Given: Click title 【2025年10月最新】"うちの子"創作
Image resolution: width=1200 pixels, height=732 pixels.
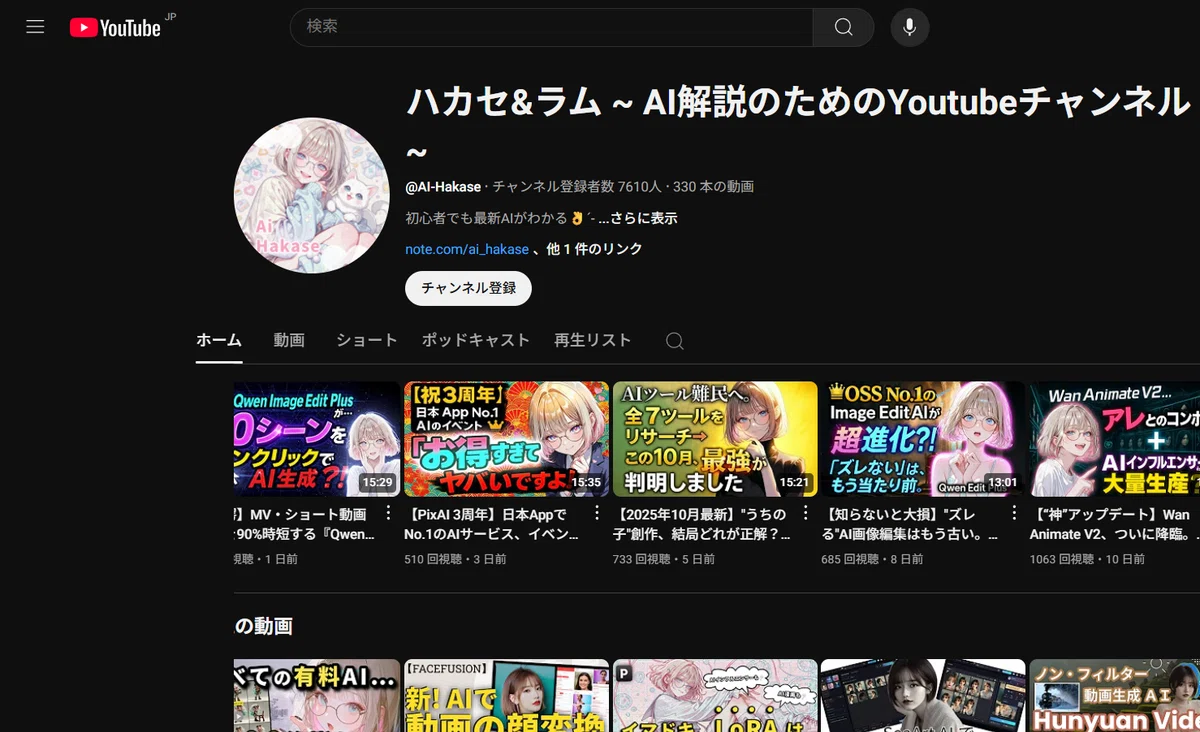Looking at the screenshot, I should pos(701,524).
